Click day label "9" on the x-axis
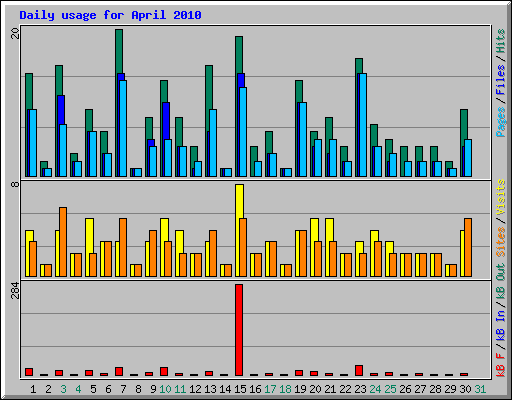 153,389
